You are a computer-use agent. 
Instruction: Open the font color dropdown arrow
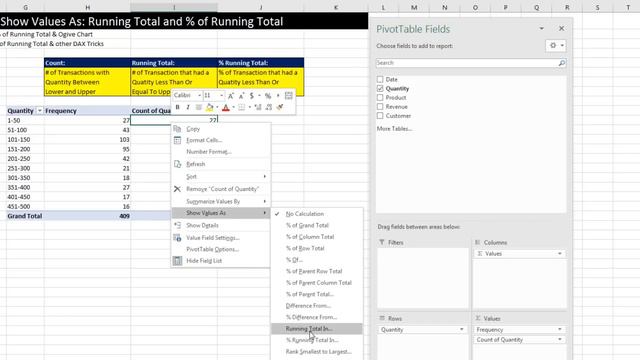coord(233,107)
